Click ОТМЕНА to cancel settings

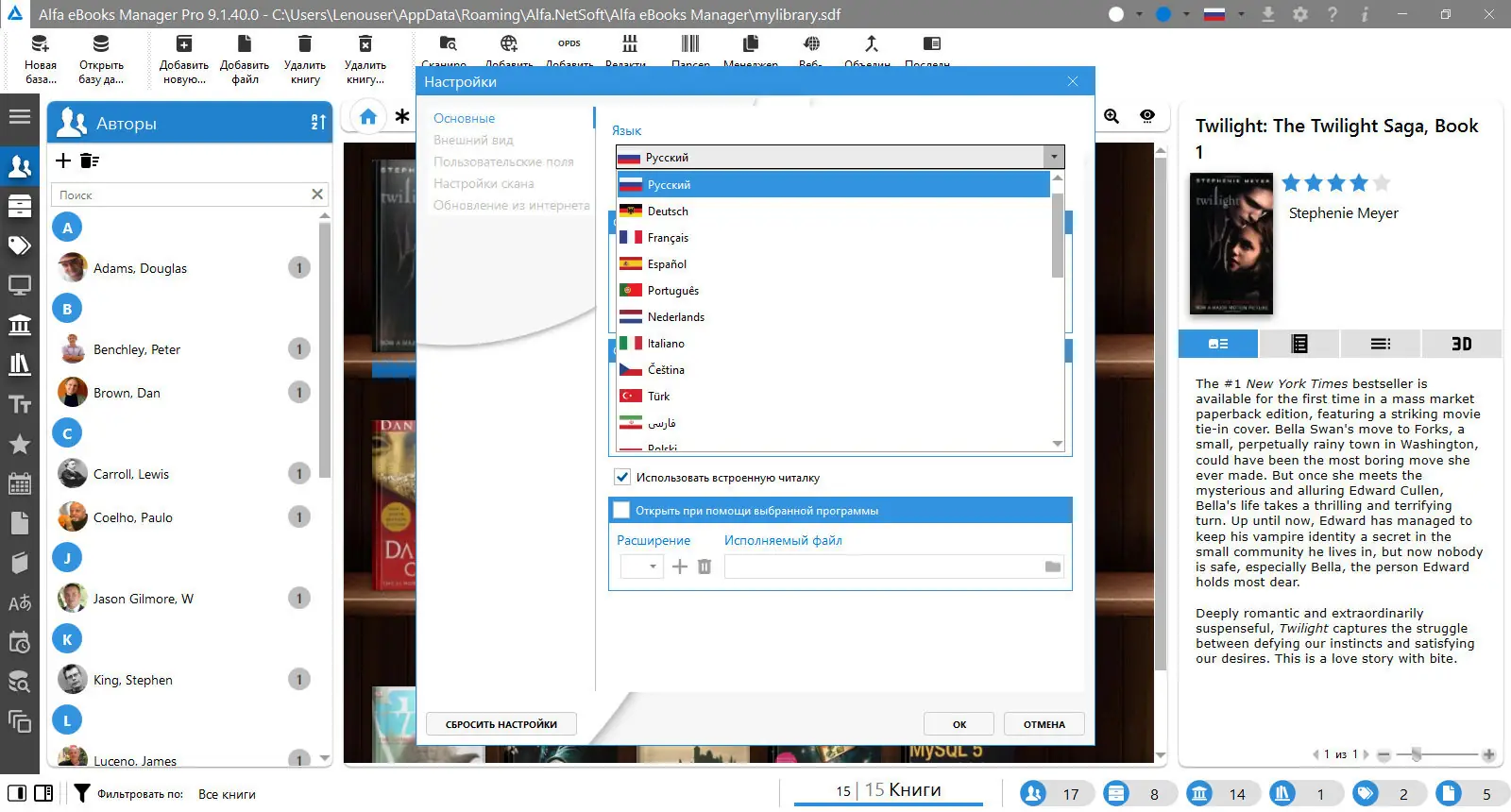pos(1044,724)
